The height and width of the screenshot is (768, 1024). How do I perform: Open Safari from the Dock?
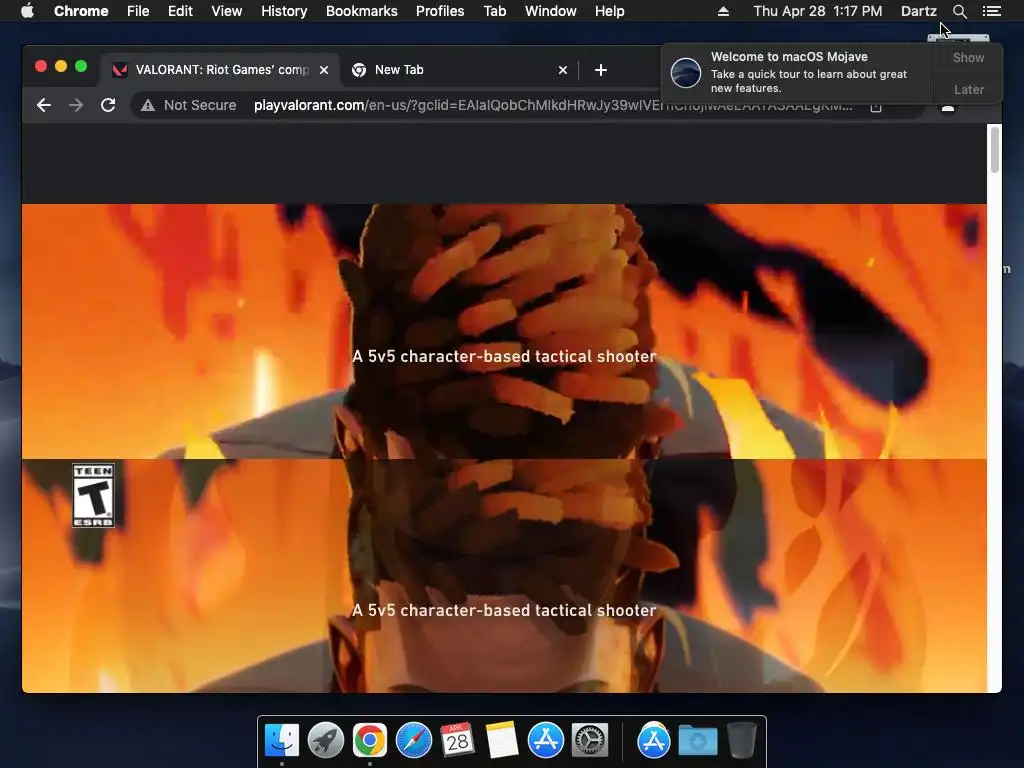(414, 741)
